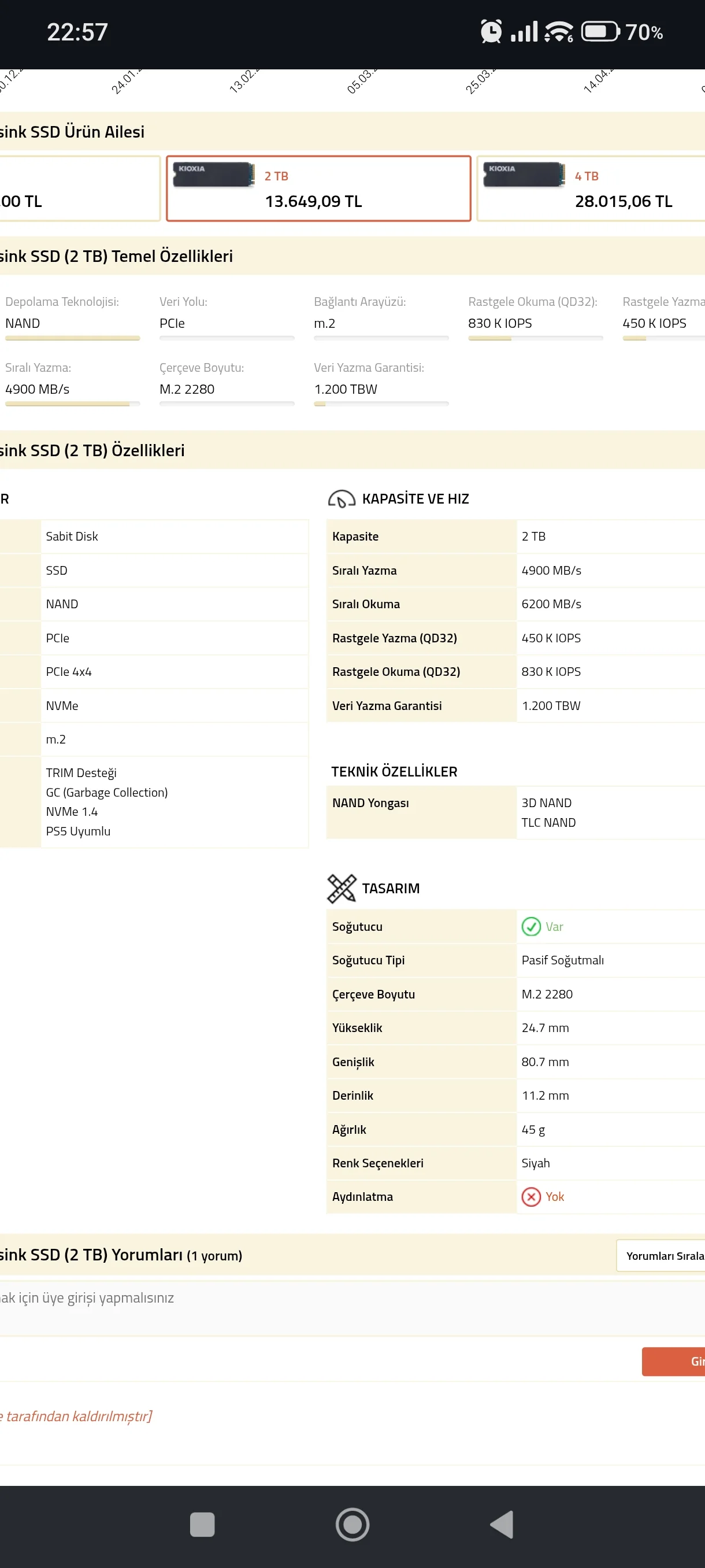
Task: Tap the GC (Garbage Collection) text
Action: point(107,792)
